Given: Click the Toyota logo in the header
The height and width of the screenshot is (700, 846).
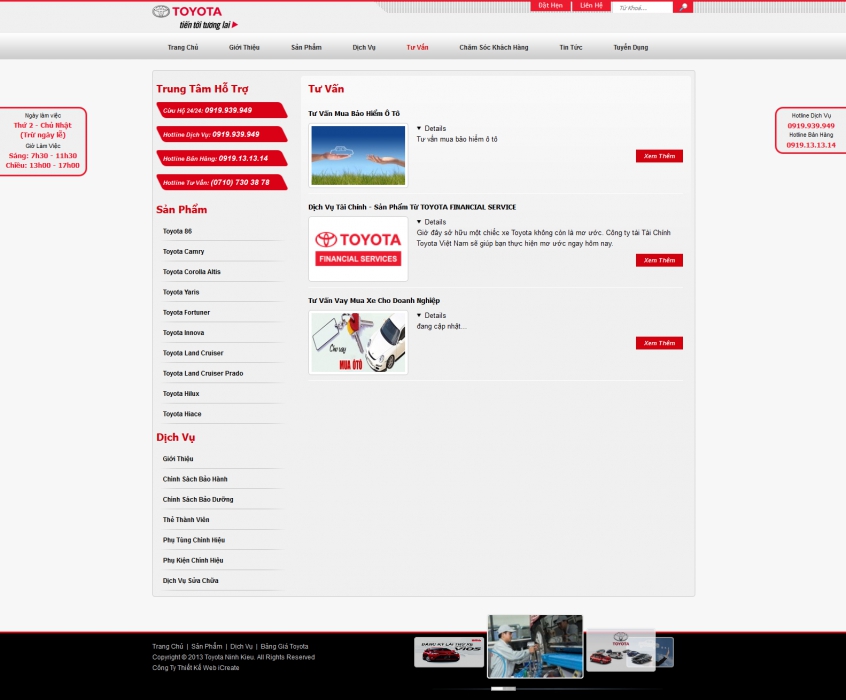Looking at the screenshot, I should click(x=188, y=12).
